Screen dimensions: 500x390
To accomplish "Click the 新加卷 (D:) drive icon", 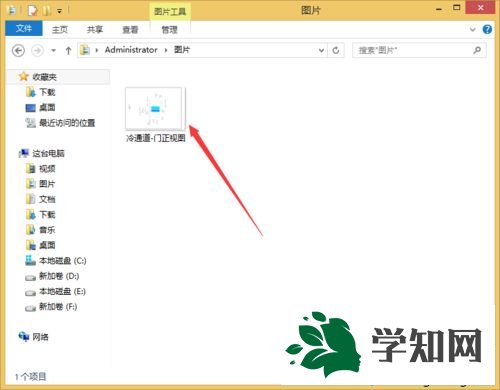I will coord(30,277).
